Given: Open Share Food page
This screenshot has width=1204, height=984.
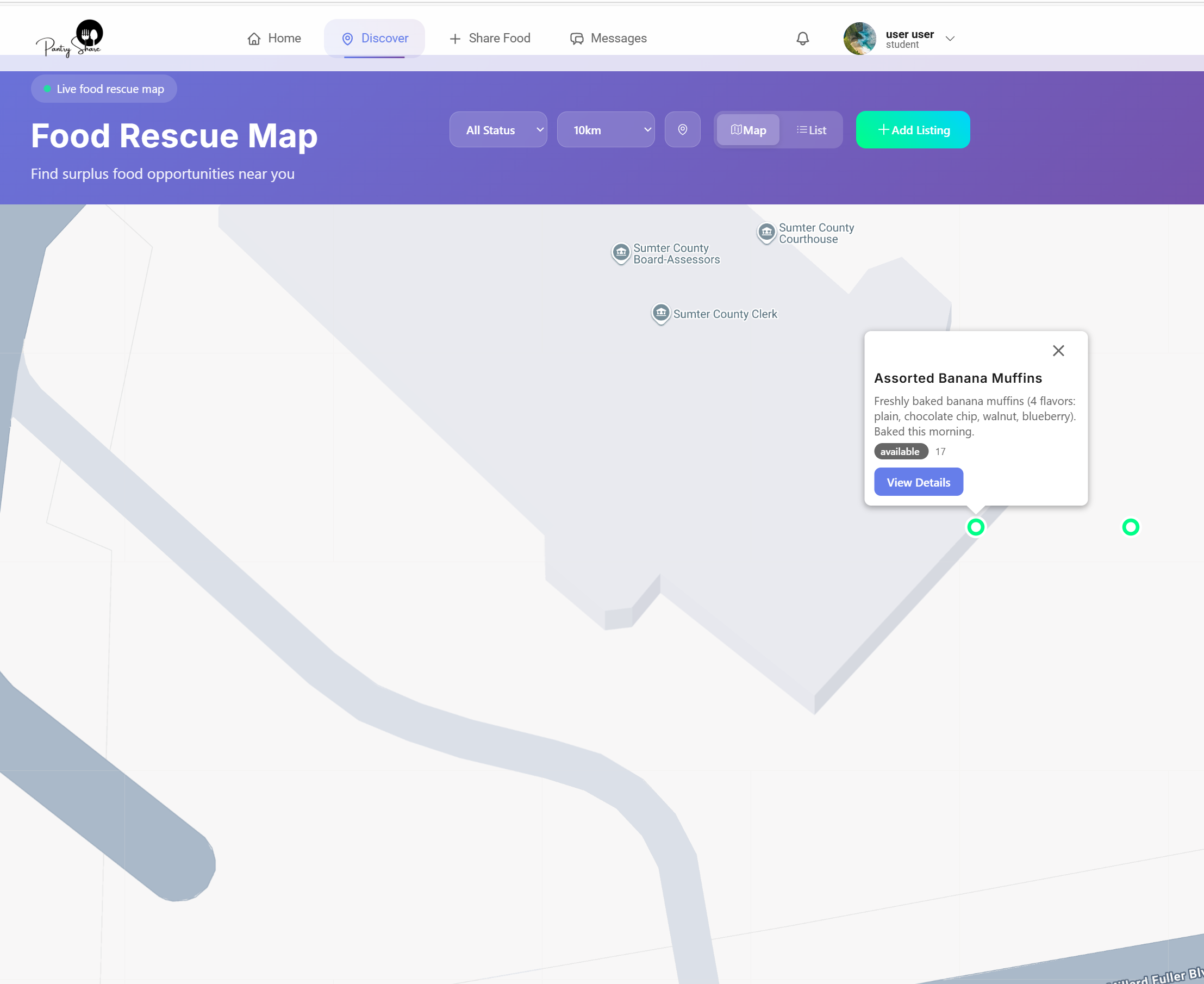Looking at the screenshot, I should click(x=490, y=39).
